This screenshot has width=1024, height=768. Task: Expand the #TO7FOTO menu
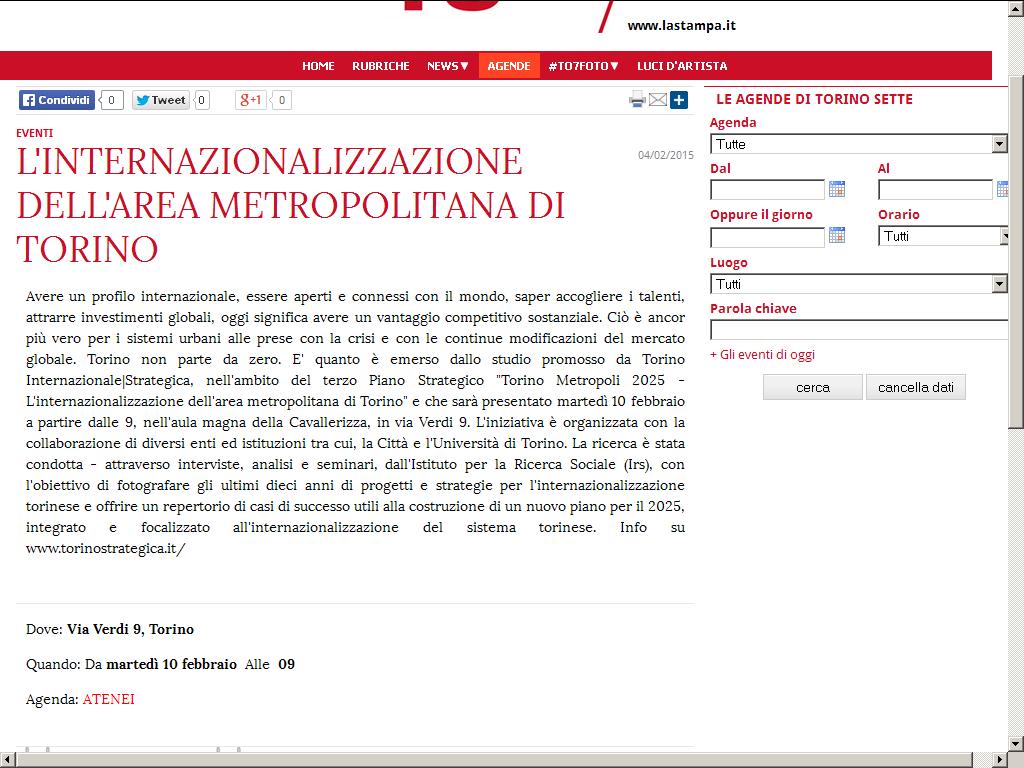tap(583, 66)
